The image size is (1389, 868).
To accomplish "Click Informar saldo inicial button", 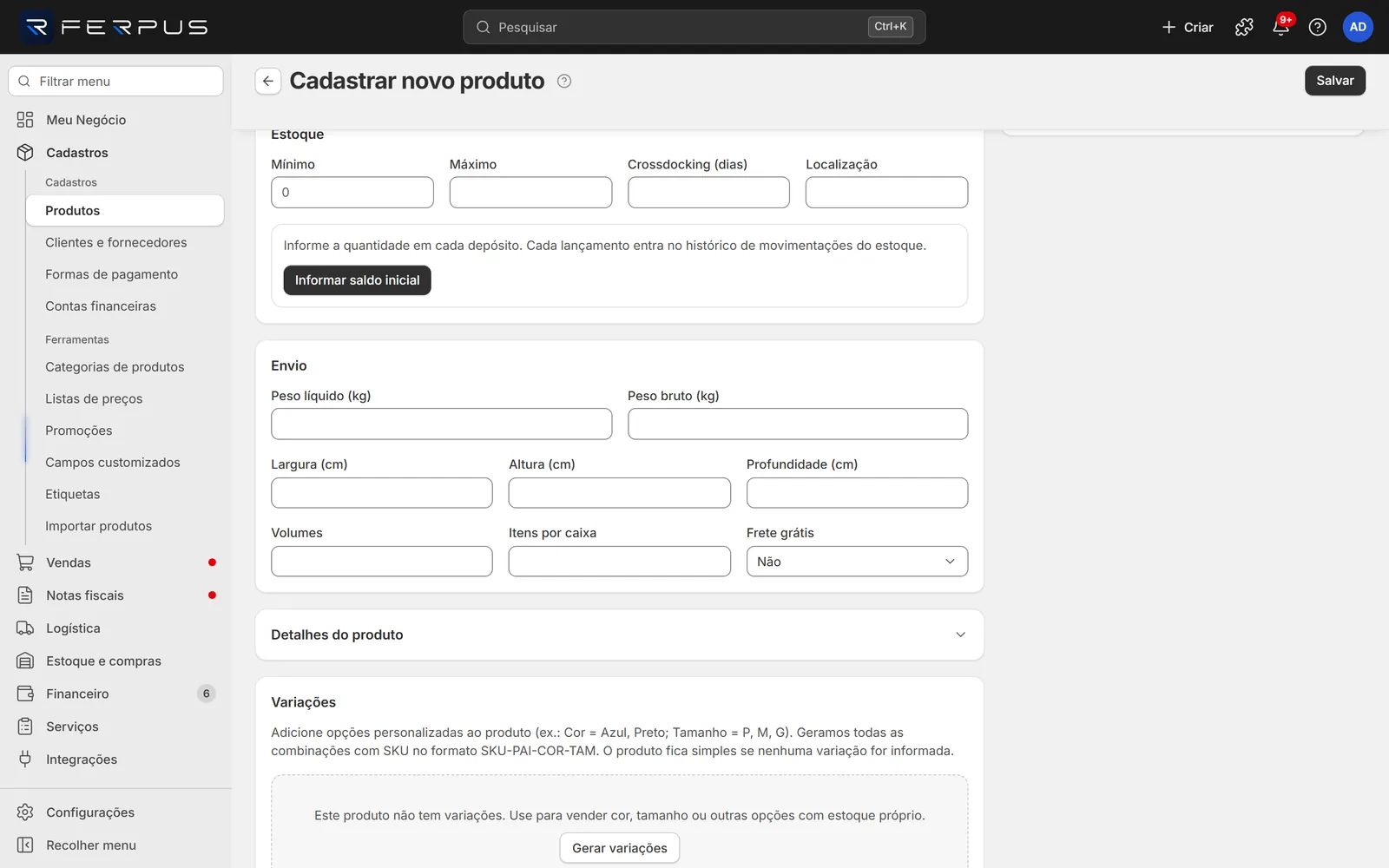I will point(357,280).
